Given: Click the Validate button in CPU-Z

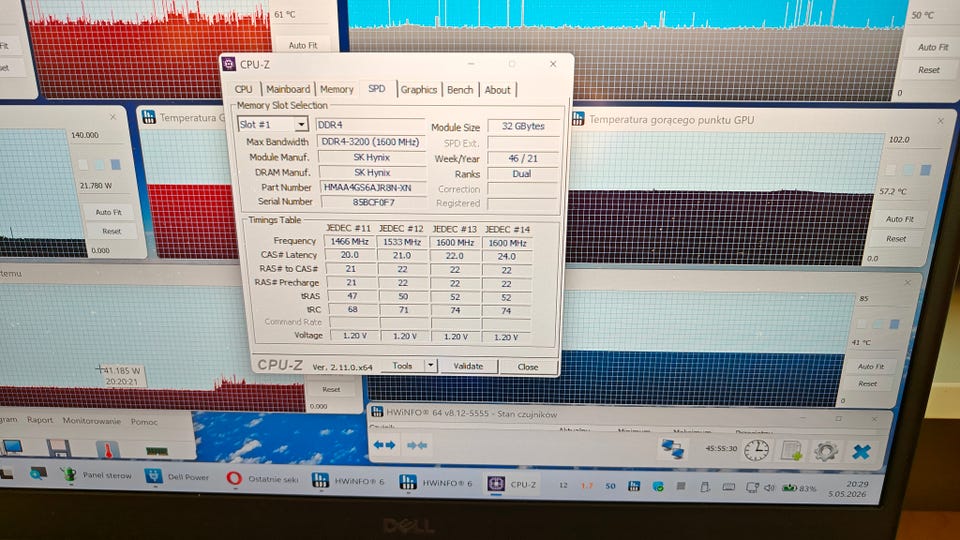Looking at the screenshot, I should [468, 366].
